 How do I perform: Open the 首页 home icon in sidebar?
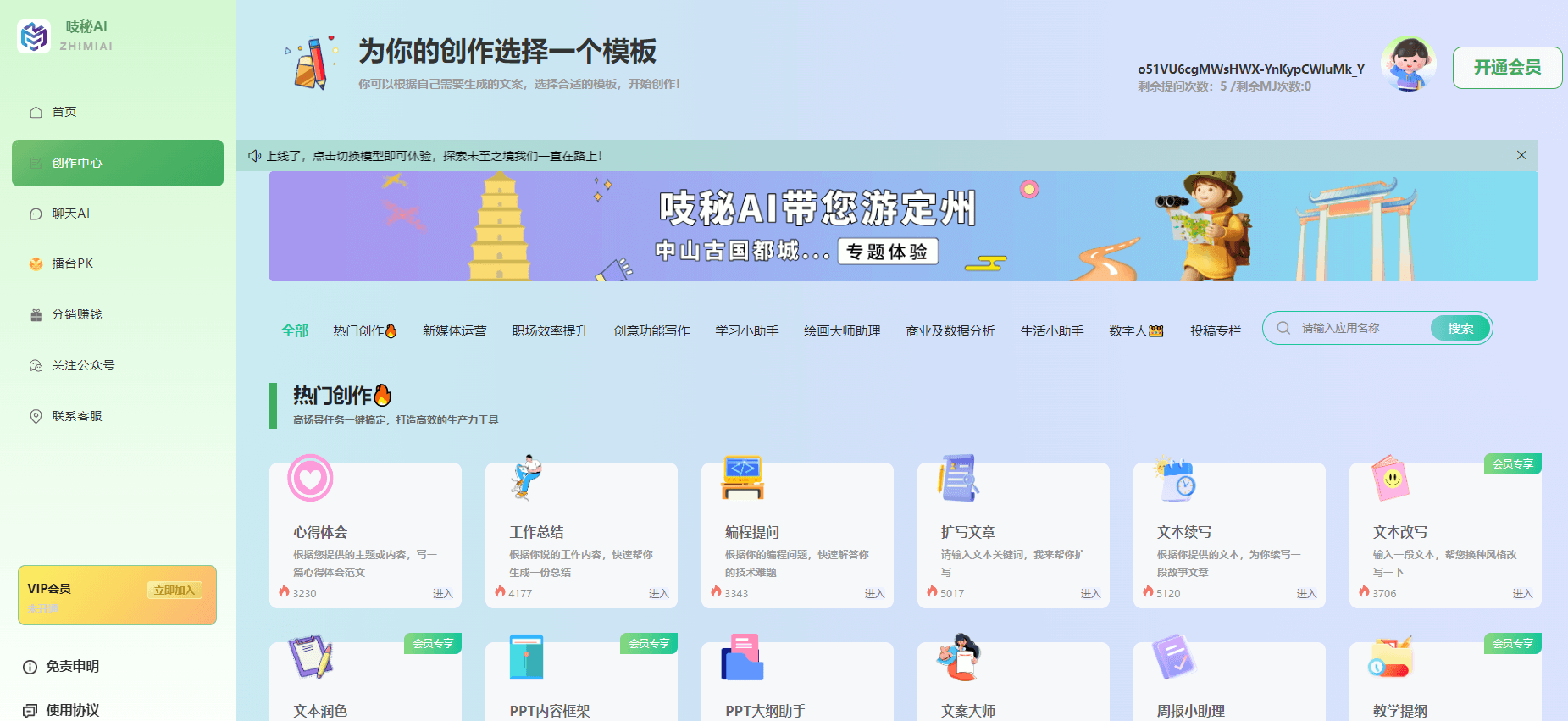tap(36, 112)
